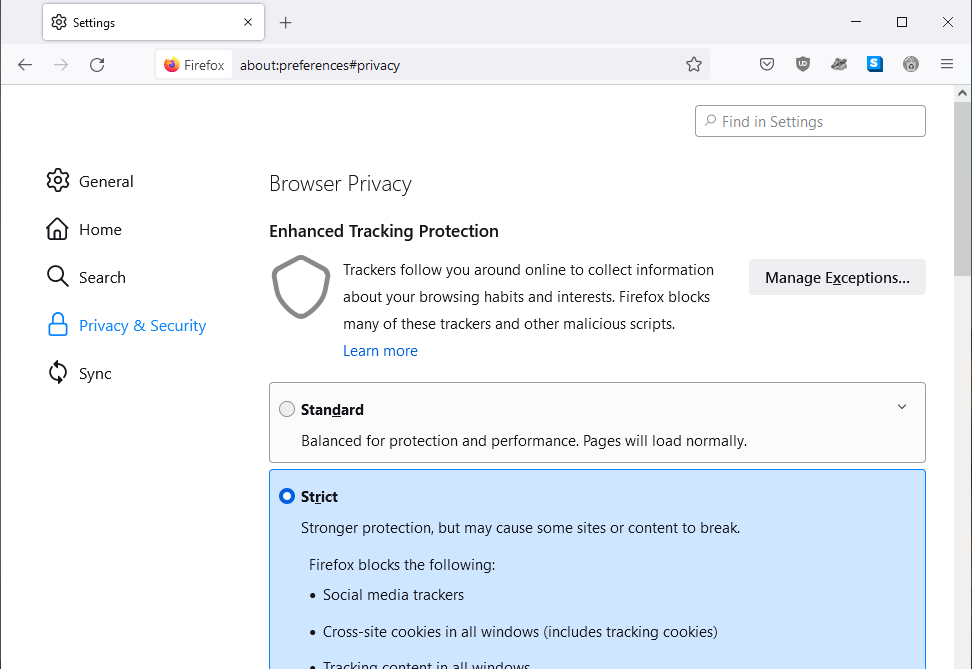Save the page to Pocket
This screenshot has height=669, width=972.
click(767, 64)
